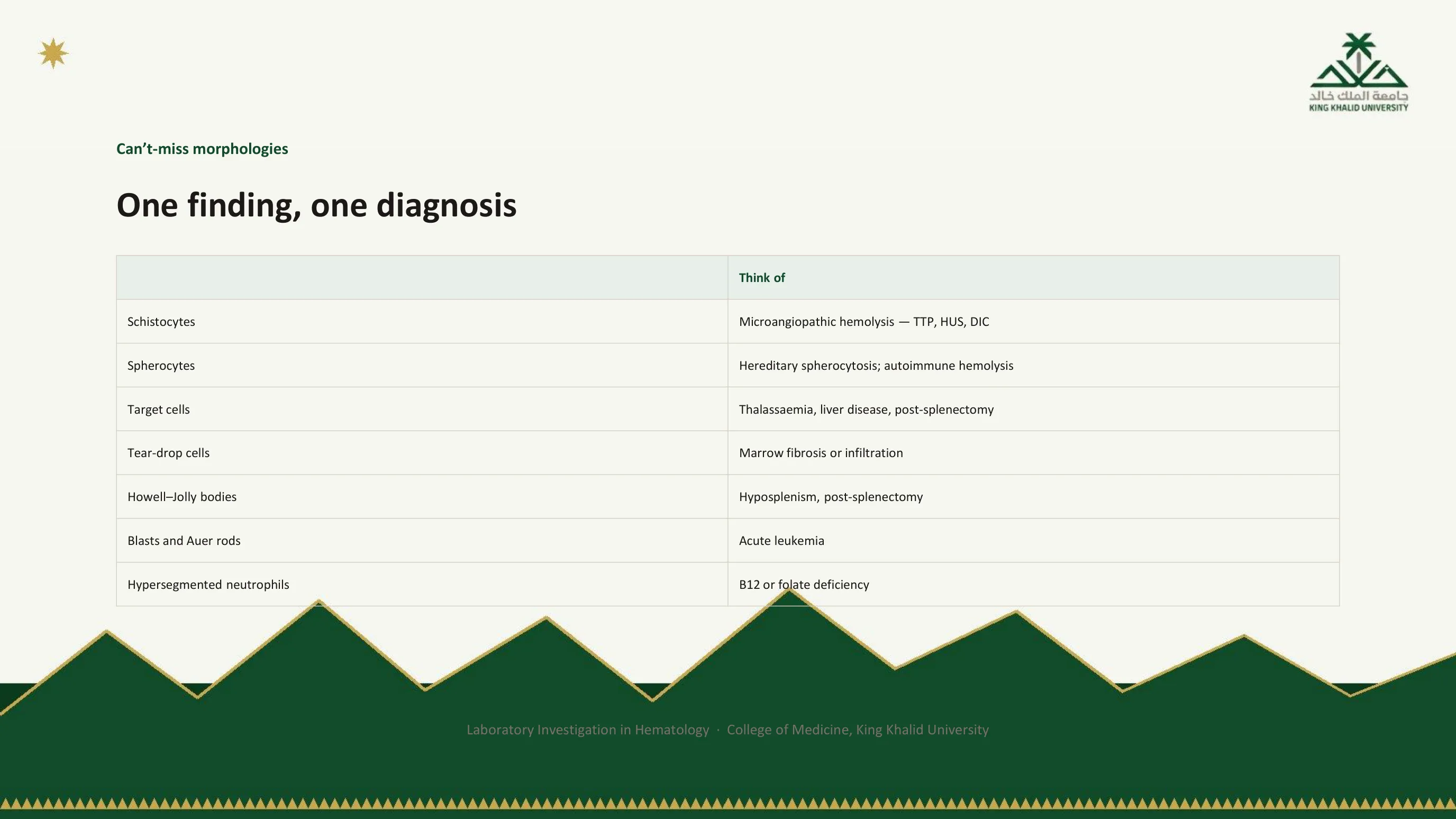The width and height of the screenshot is (1456, 819).
Task: Select the 'Blasts and Auer rods' cell
Action: pos(422,540)
